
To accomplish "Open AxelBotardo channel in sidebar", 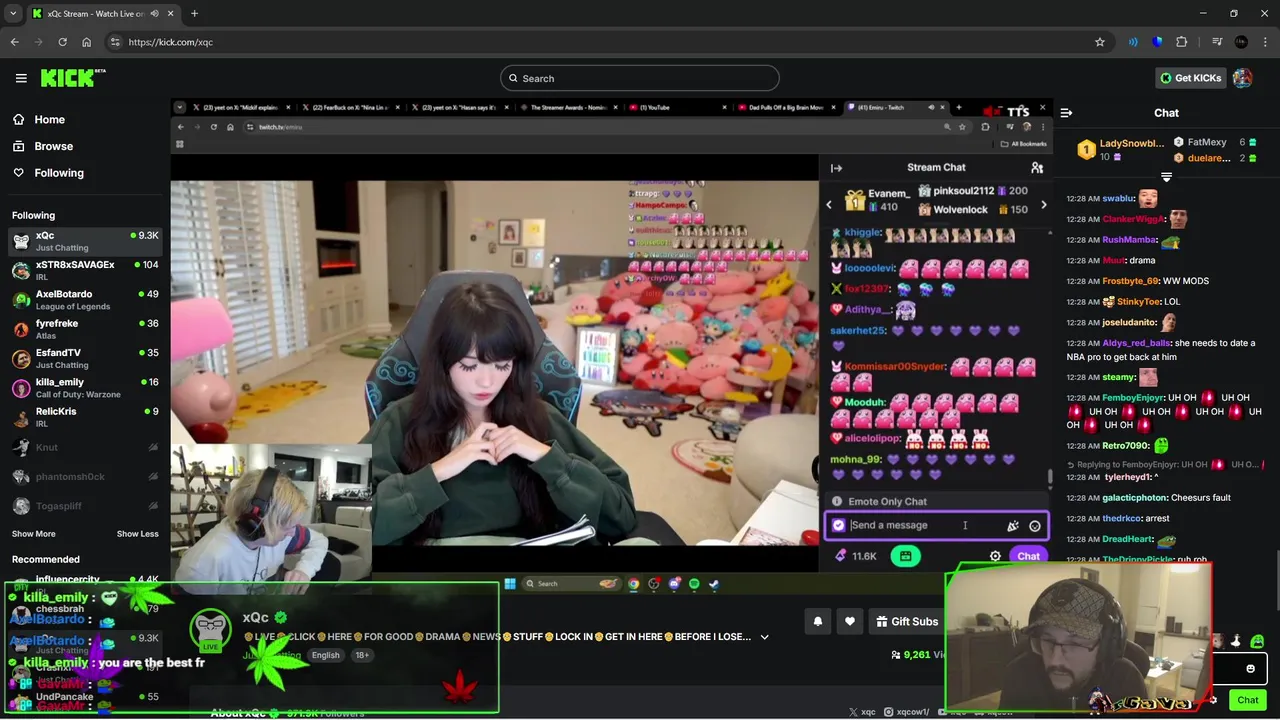I will pos(85,300).
